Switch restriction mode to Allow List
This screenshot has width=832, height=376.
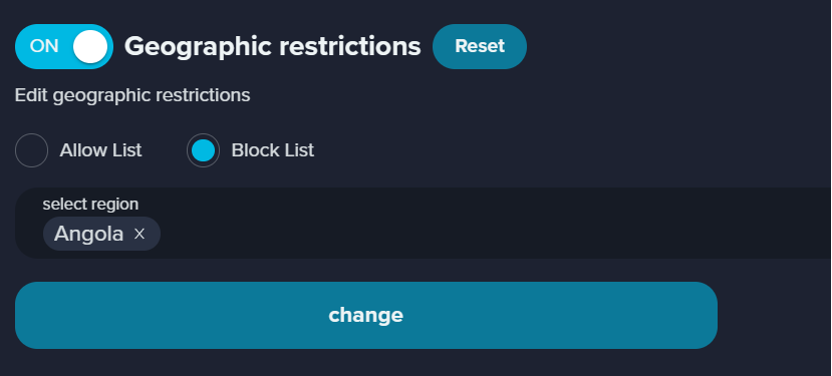[31, 151]
